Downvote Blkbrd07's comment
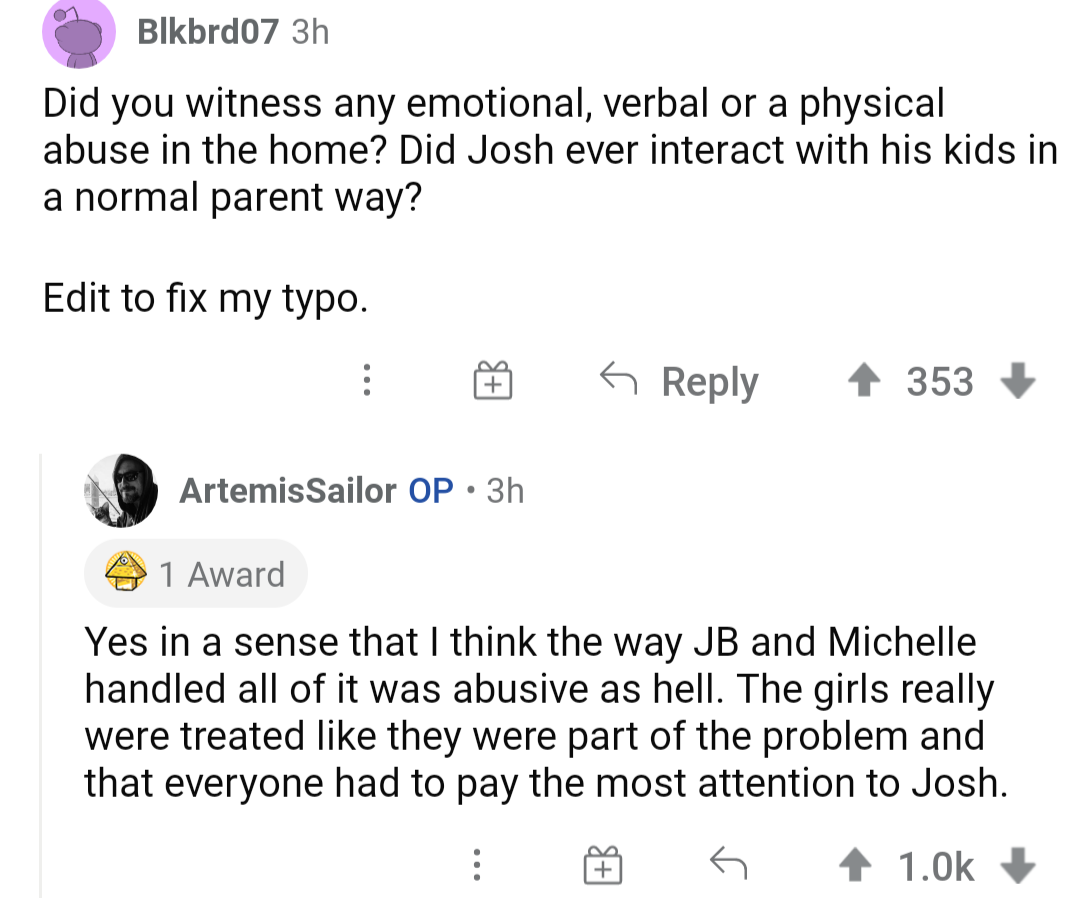This screenshot has width=1080, height=898. 1018,381
